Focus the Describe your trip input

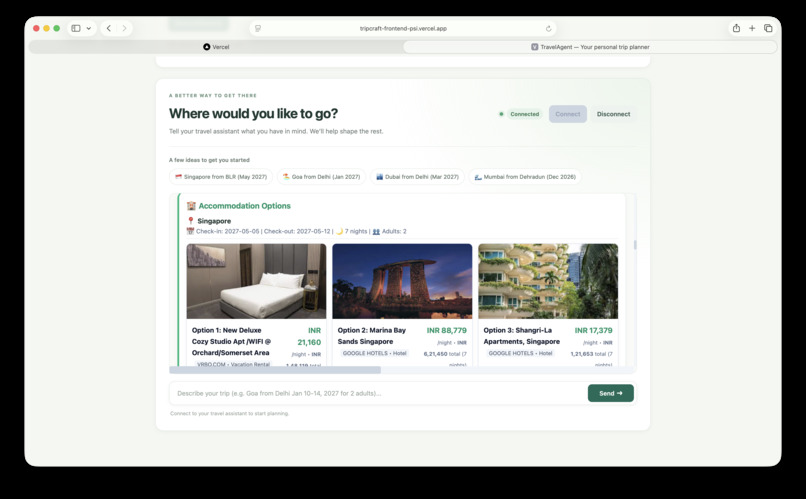pos(378,393)
